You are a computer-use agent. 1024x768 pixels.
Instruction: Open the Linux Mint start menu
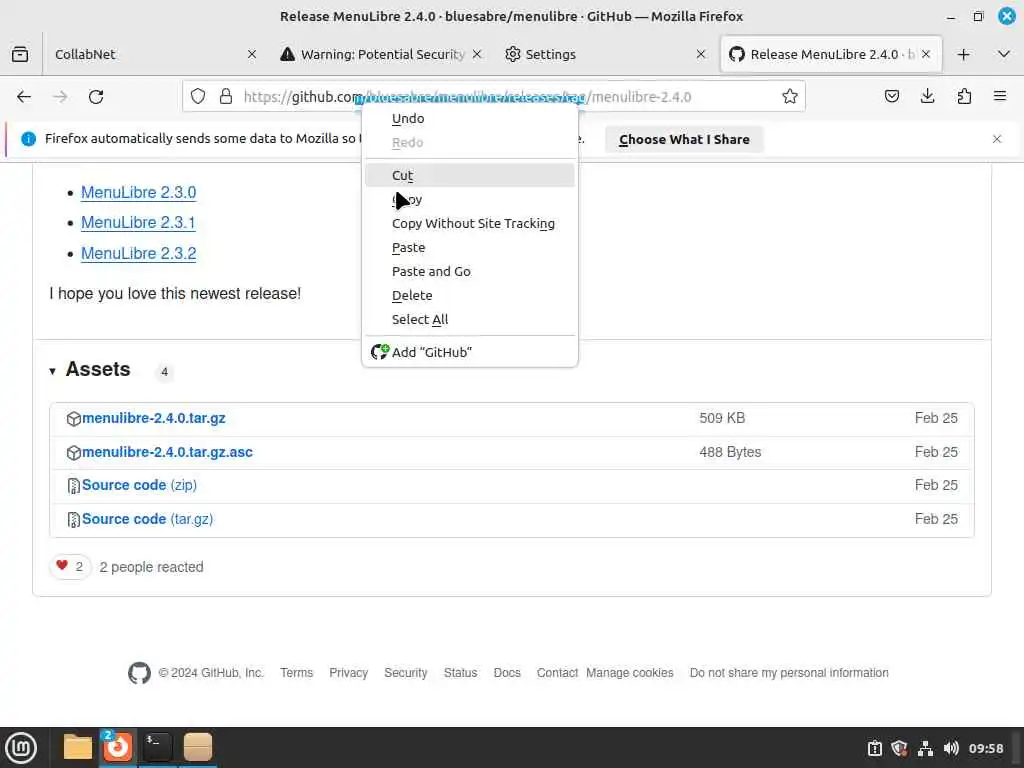coord(21,747)
